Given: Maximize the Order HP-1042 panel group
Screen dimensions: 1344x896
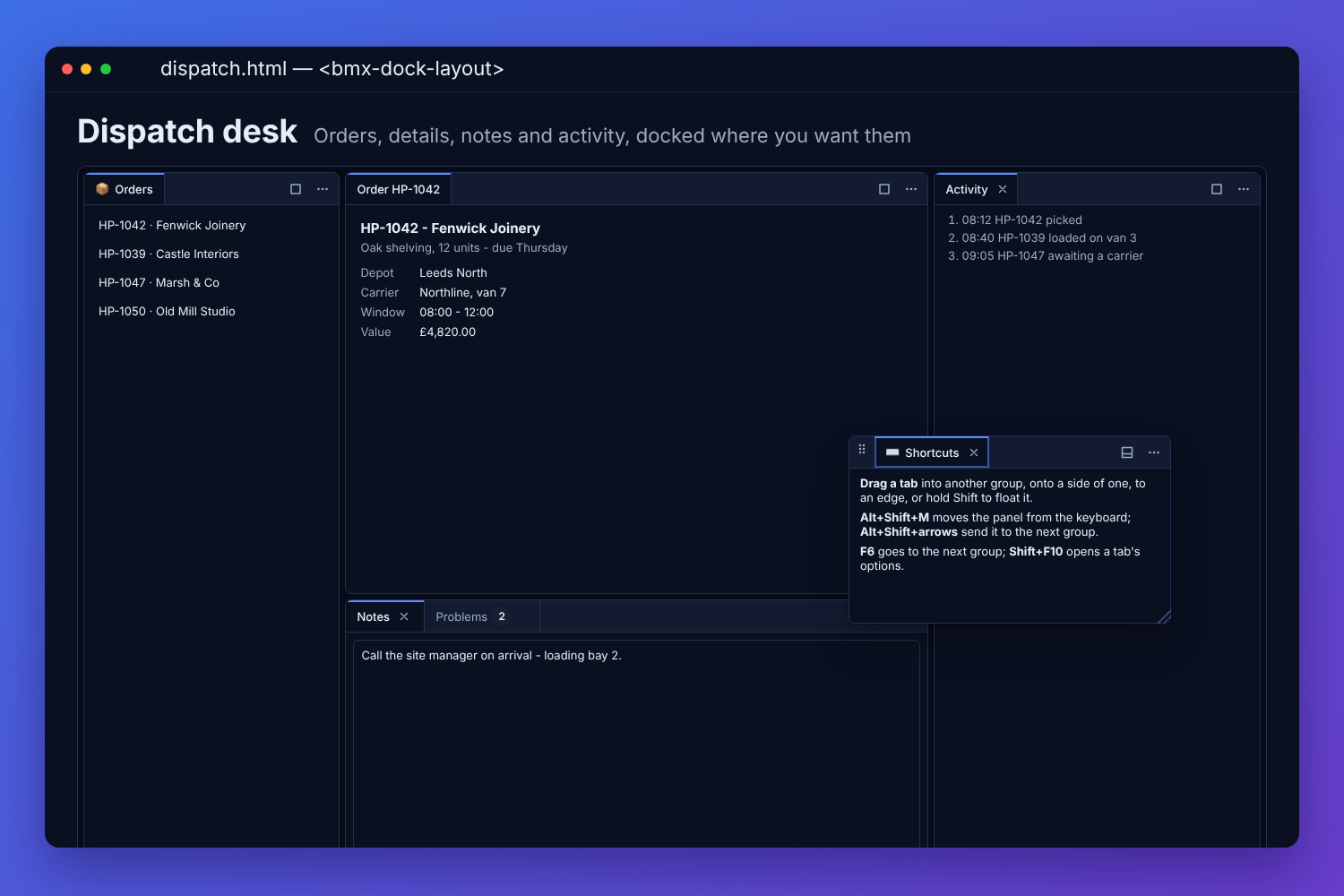Looking at the screenshot, I should 884,189.
